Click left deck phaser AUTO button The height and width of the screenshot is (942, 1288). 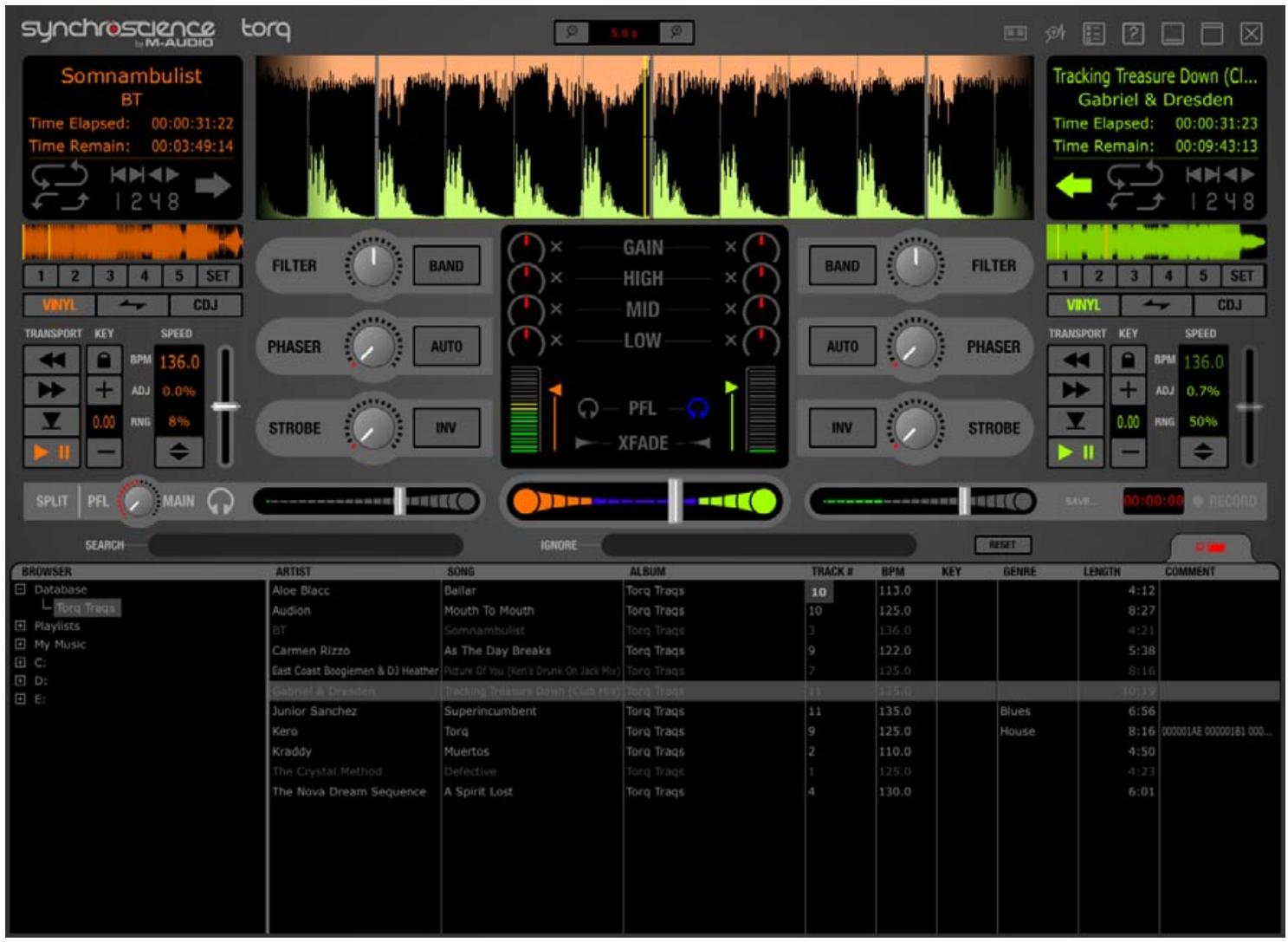[x=446, y=347]
